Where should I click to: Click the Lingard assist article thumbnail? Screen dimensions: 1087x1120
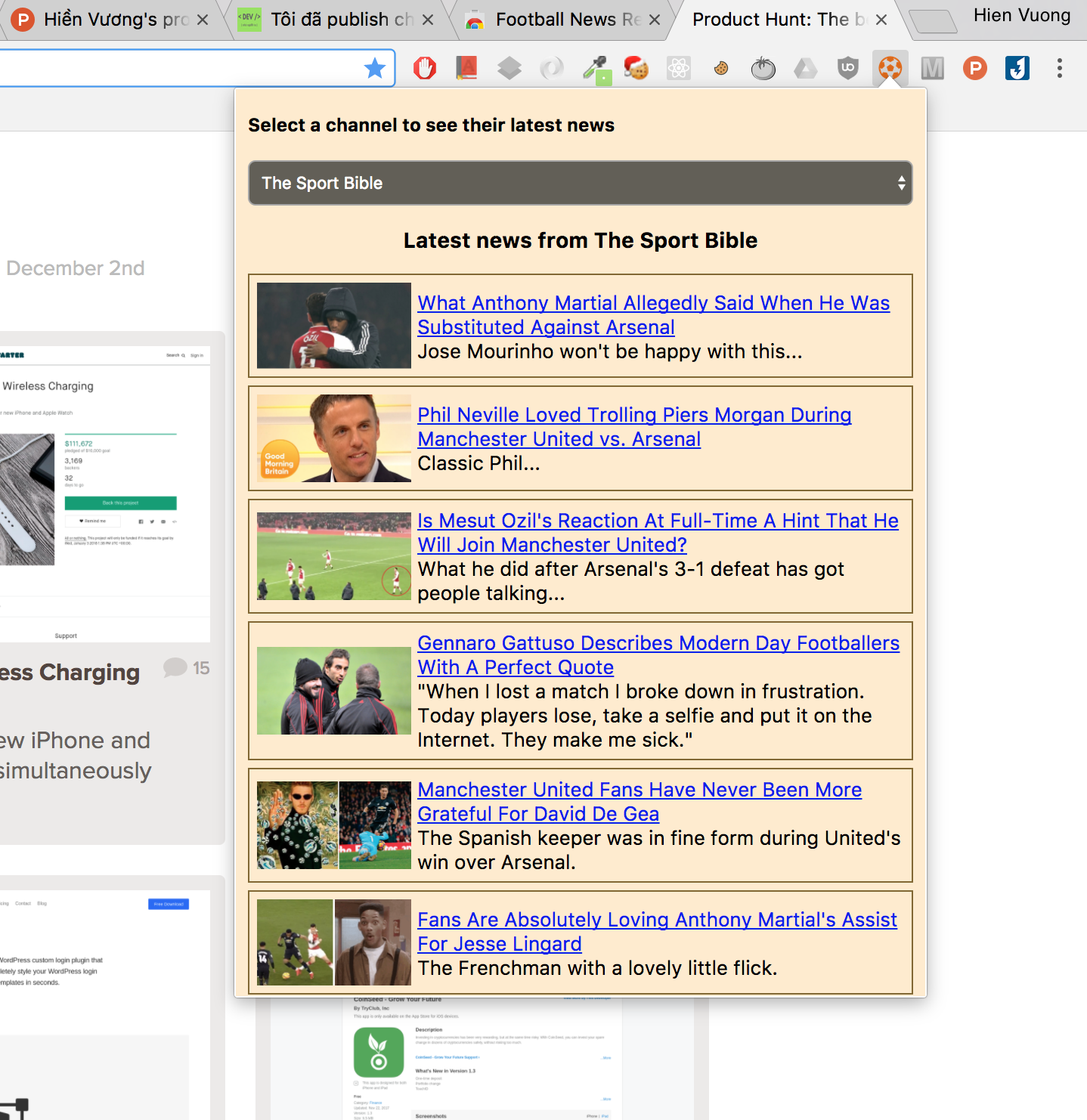tap(334, 942)
